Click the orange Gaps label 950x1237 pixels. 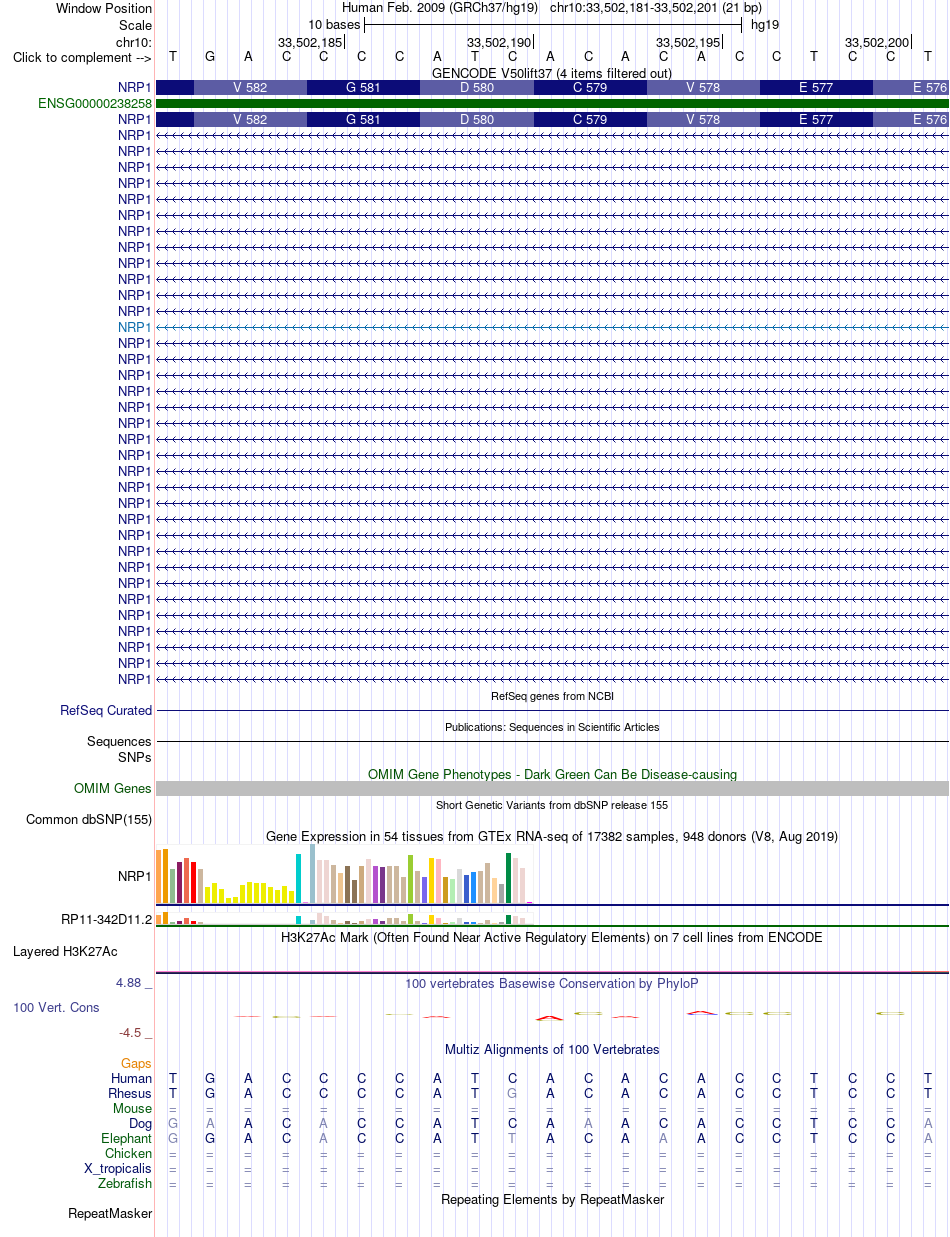(137, 1064)
